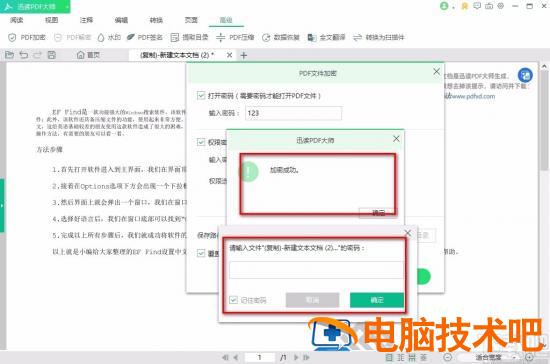Image resolution: width=550 pixels, height=364 pixels.
Task: Click the file password input box
Action: pyautogui.click(x=316, y=270)
